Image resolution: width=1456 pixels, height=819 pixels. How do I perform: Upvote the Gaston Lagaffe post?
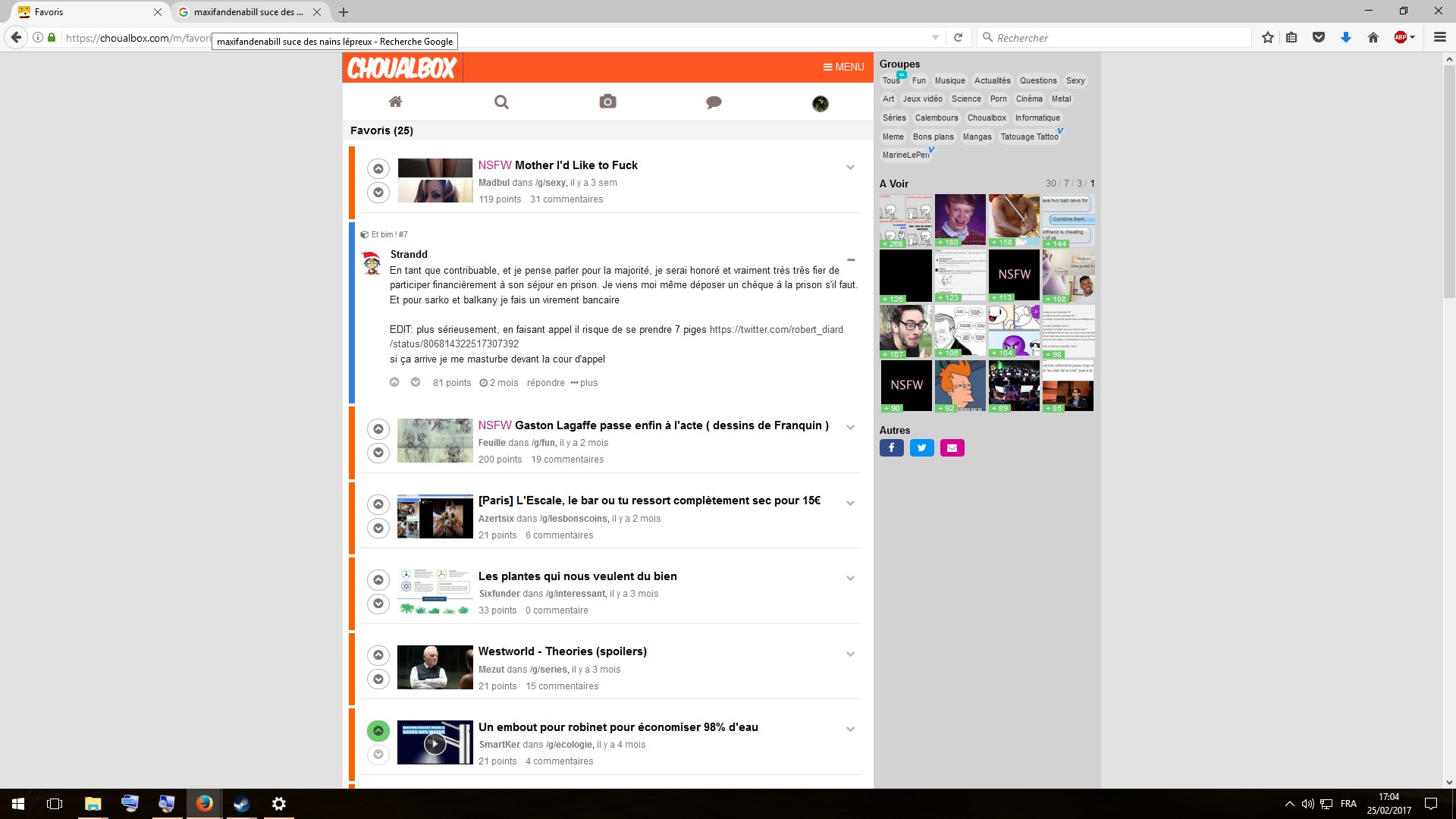pos(378,429)
